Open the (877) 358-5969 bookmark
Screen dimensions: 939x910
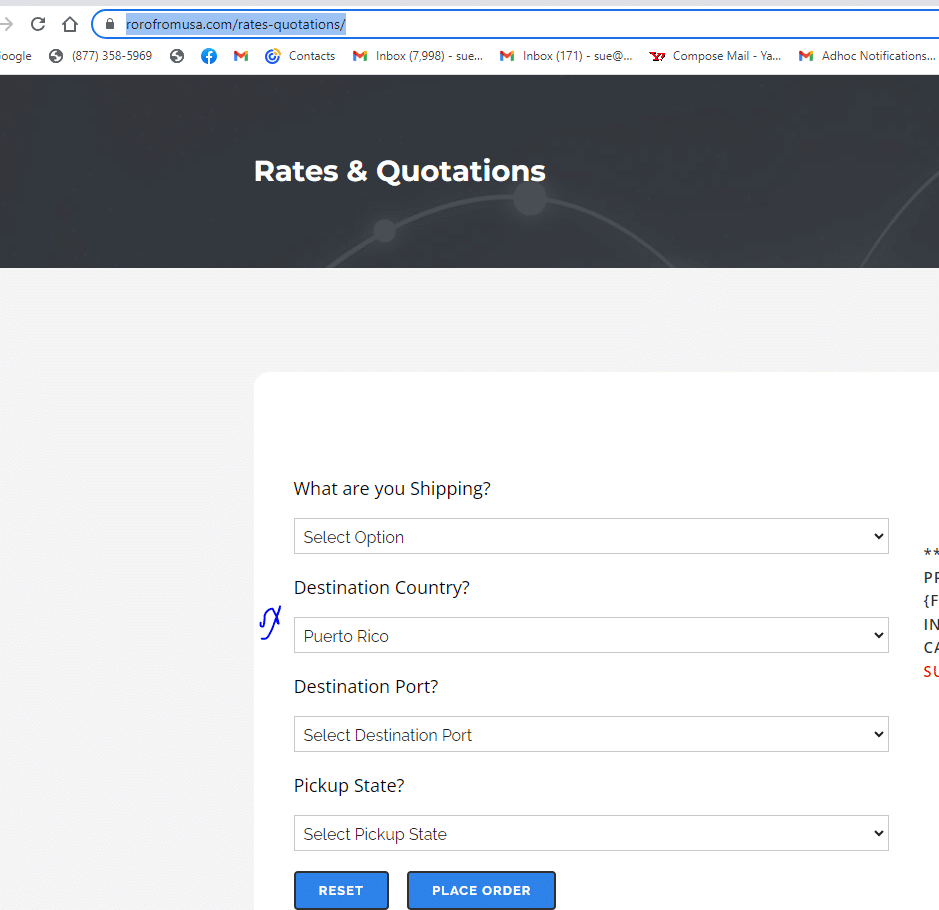tap(101, 56)
